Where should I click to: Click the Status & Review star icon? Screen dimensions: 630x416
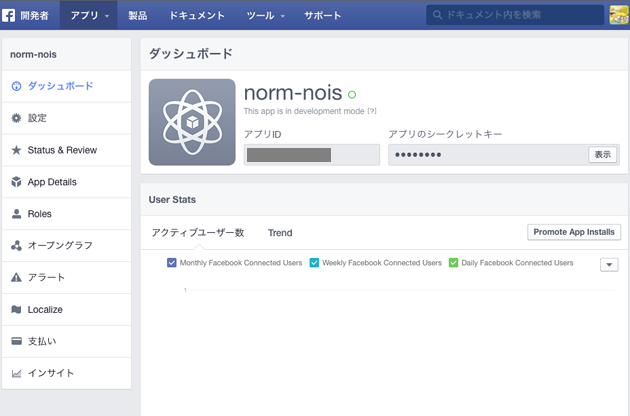pyautogui.click(x=16, y=150)
